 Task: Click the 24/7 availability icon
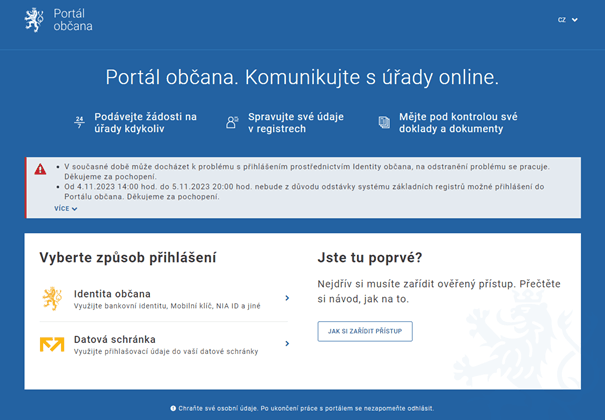[79, 122]
